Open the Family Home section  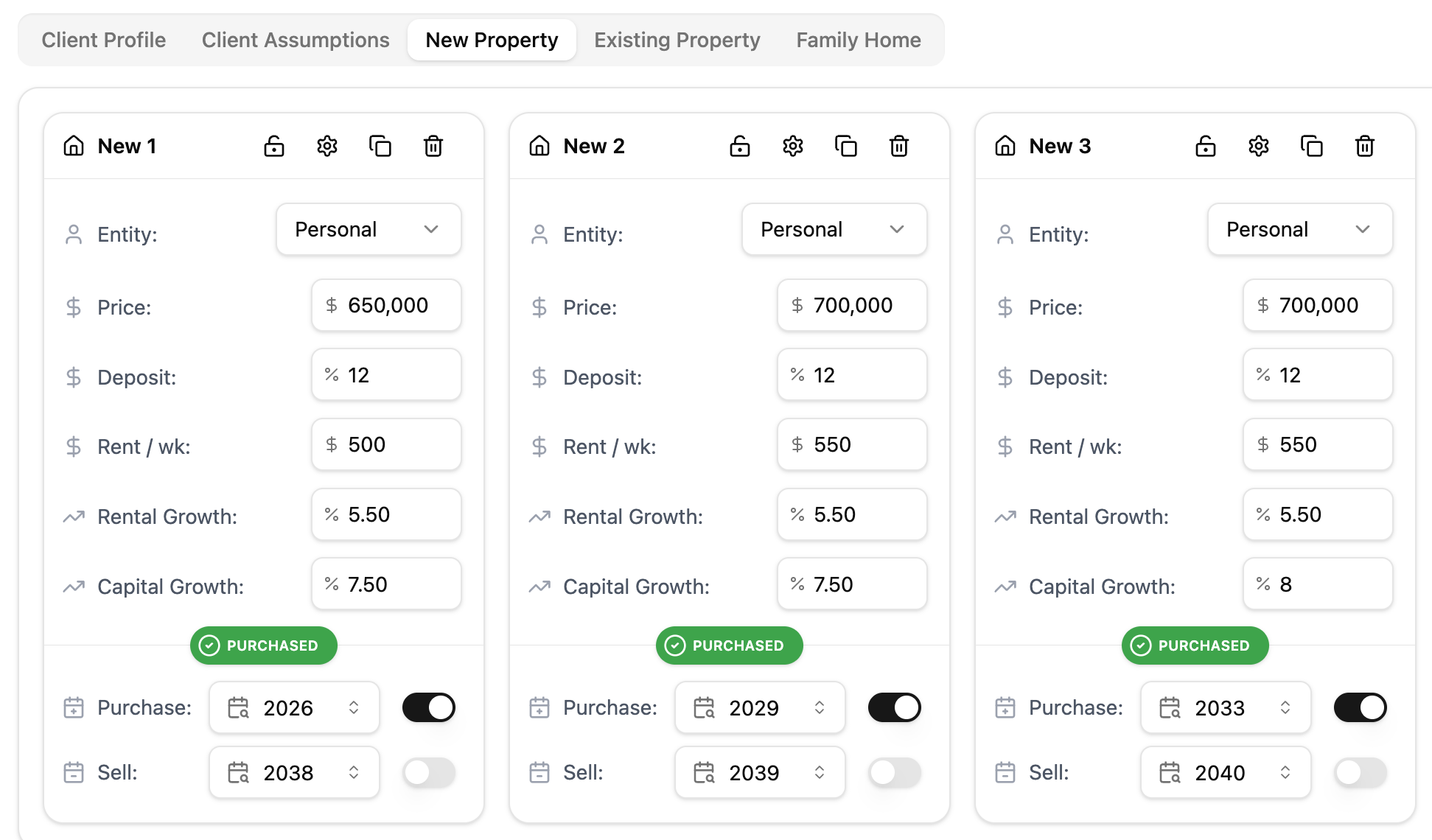tap(857, 40)
